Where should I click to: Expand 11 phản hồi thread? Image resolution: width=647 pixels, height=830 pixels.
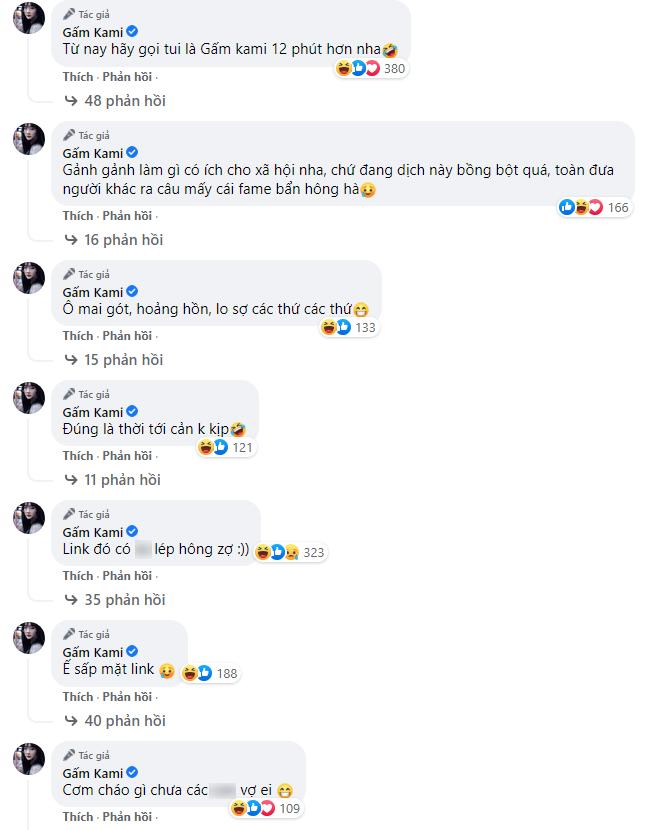click(x=113, y=480)
